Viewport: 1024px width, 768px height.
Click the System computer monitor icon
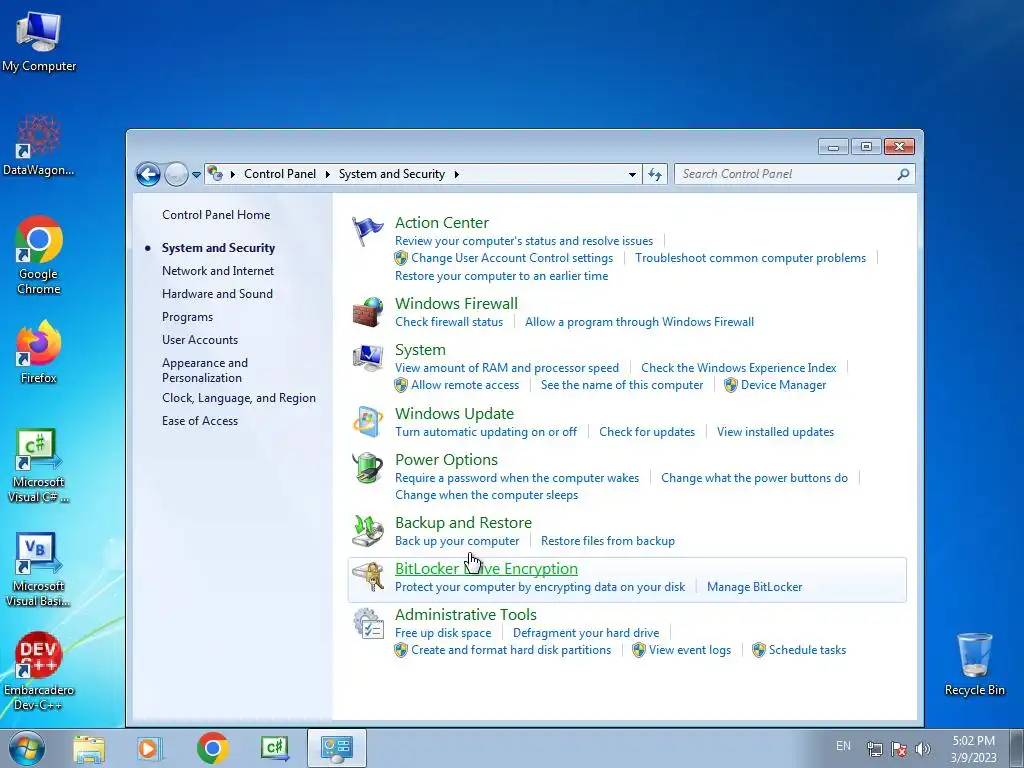coord(368,358)
